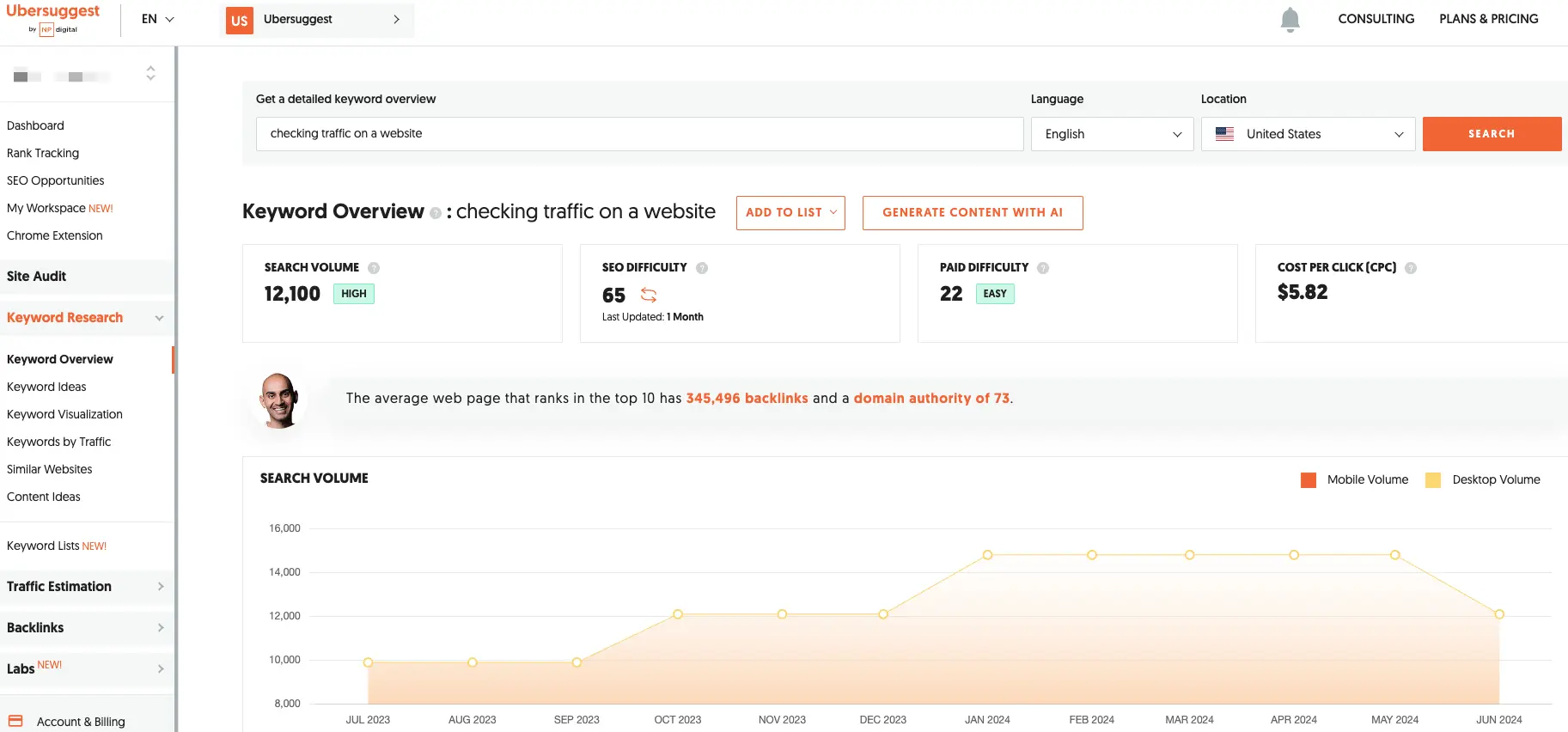Open Search Volume help tooltip icon
The width and height of the screenshot is (1568, 732).
[374, 268]
